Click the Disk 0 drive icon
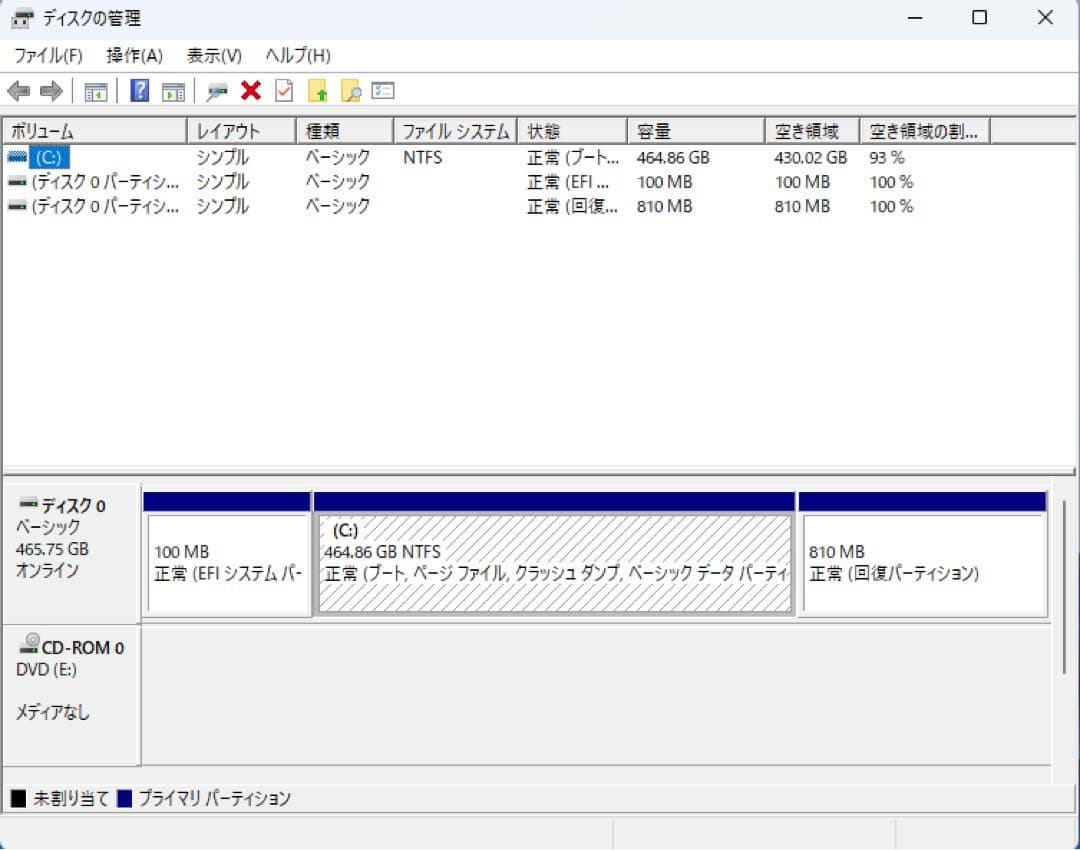 point(28,503)
